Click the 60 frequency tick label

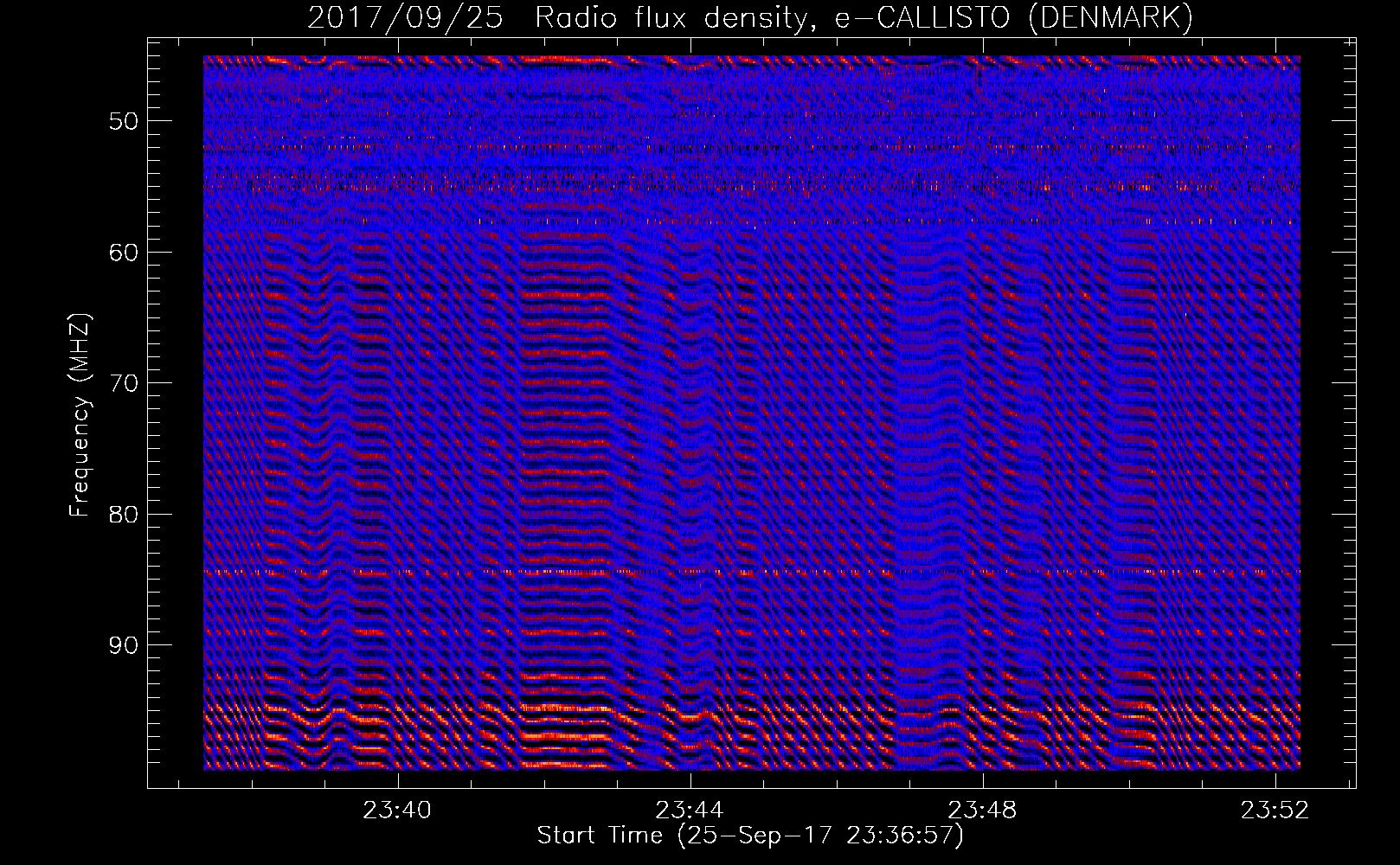(x=123, y=253)
